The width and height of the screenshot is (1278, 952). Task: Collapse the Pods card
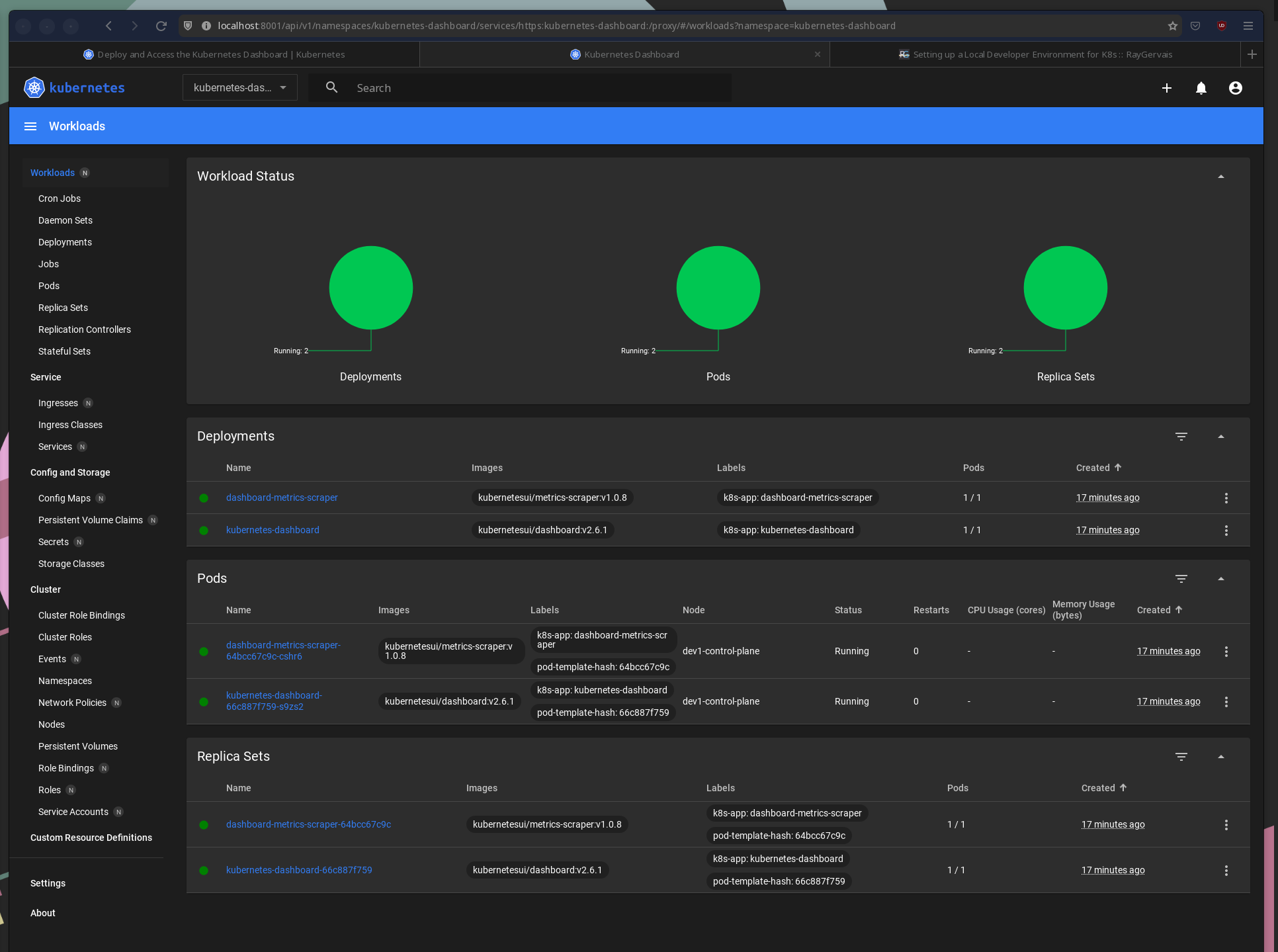pyautogui.click(x=1221, y=579)
